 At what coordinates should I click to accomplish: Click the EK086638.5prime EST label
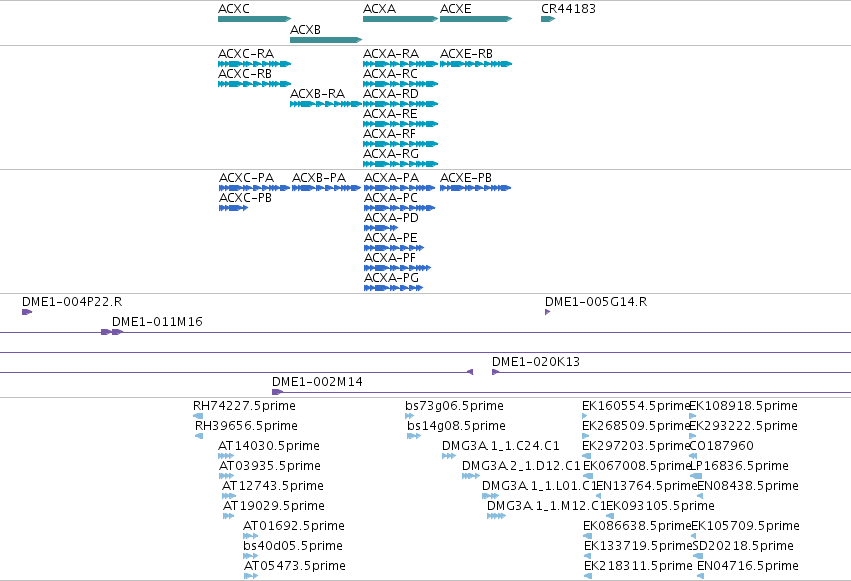pyautogui.click(x=637, y=527)
